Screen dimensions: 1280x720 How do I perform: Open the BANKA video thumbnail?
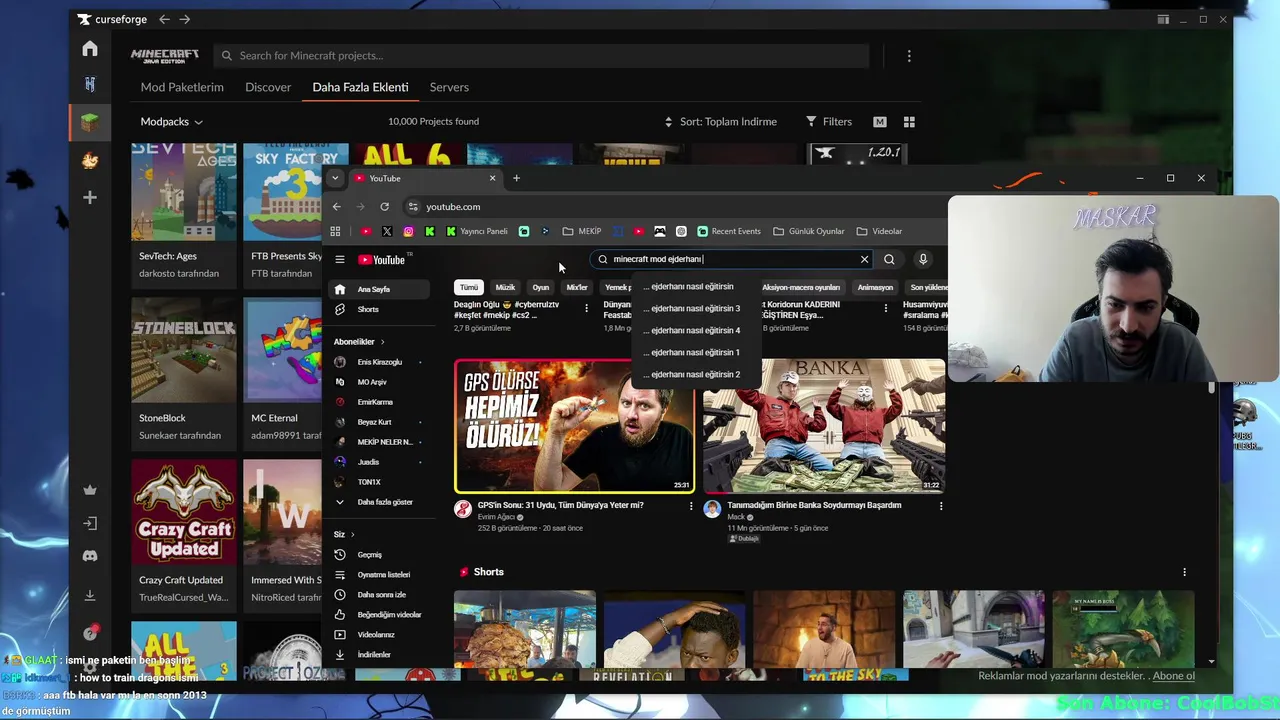pyautogui.click(x=824, y=426)
